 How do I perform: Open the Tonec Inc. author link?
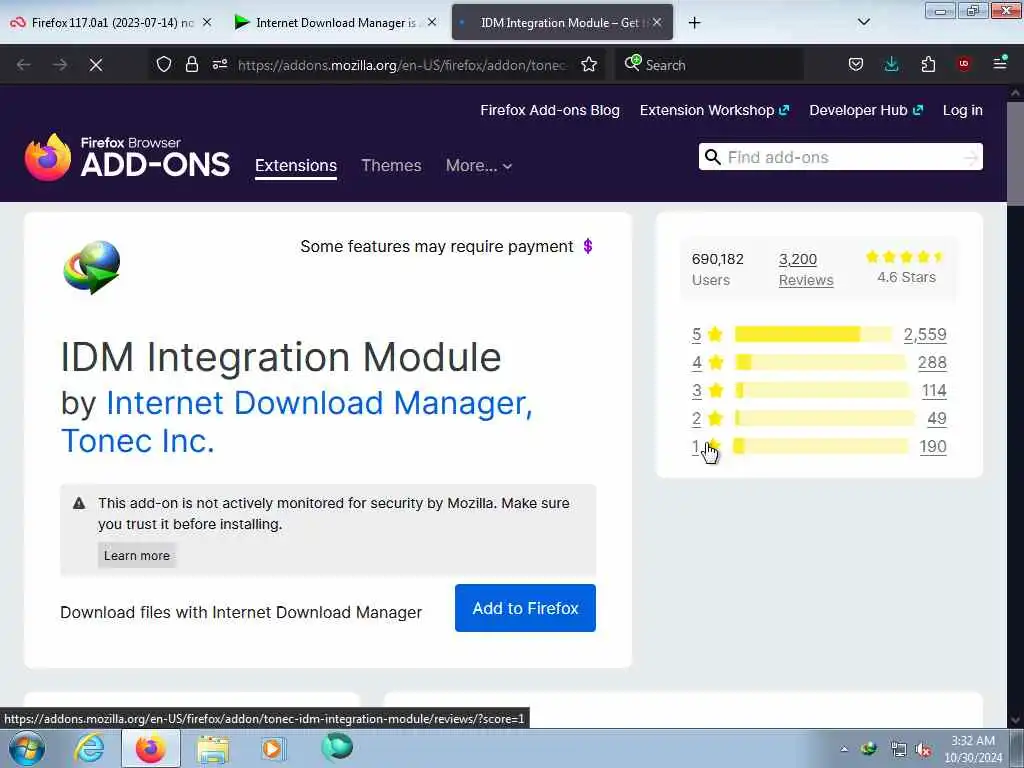pos(138,441)
